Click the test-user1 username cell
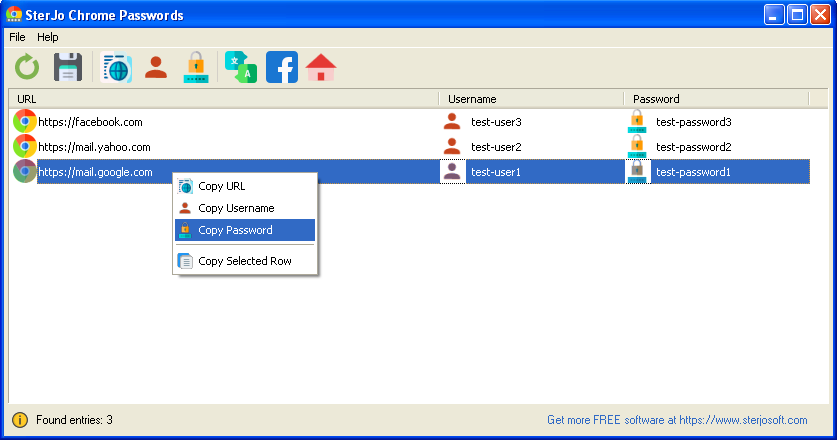This screenshot has width=837, height=440. pyautogui.click(x=495, y=172)
